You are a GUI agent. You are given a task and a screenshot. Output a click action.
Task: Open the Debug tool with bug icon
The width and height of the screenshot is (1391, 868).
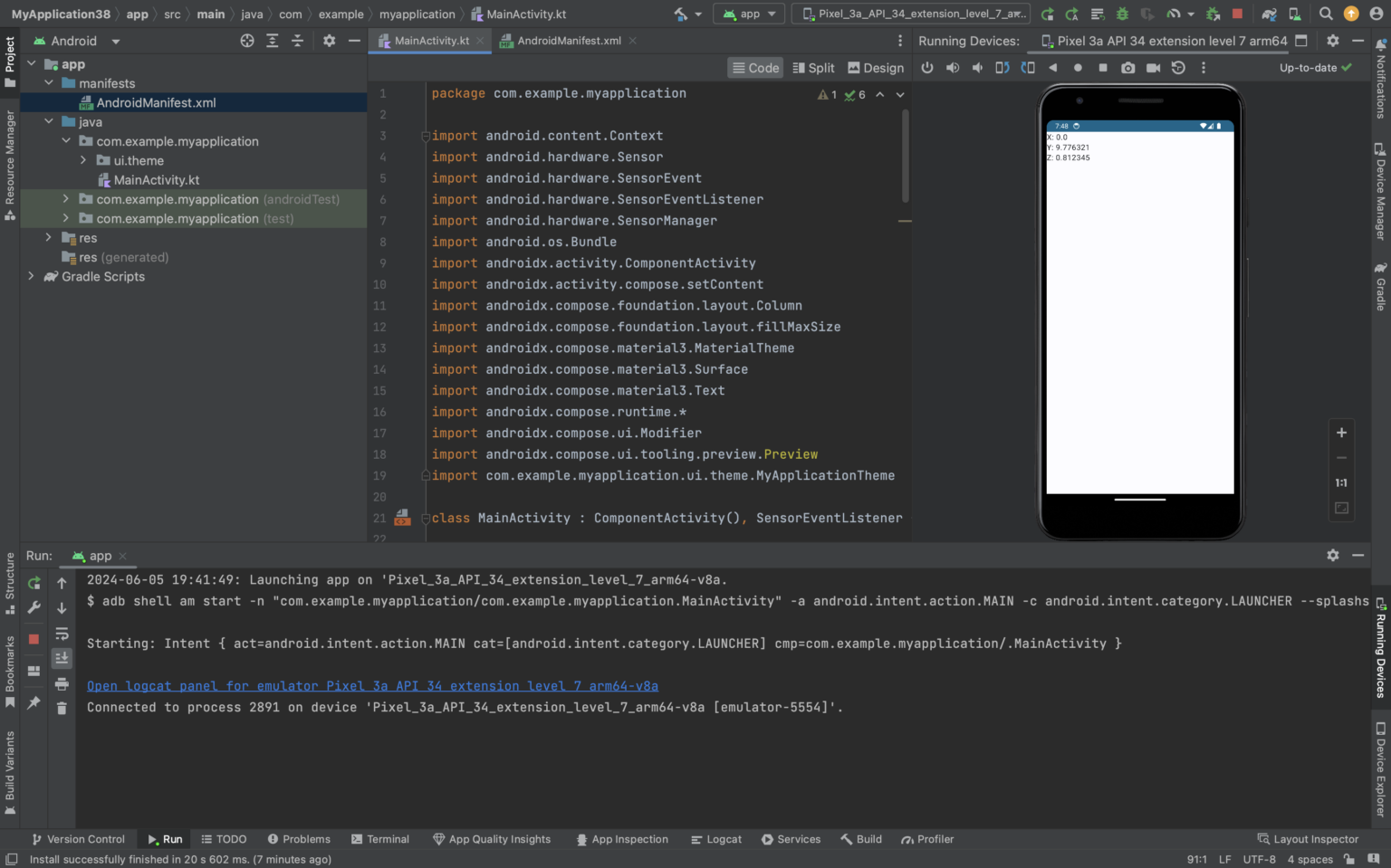tap(1123, 14)
